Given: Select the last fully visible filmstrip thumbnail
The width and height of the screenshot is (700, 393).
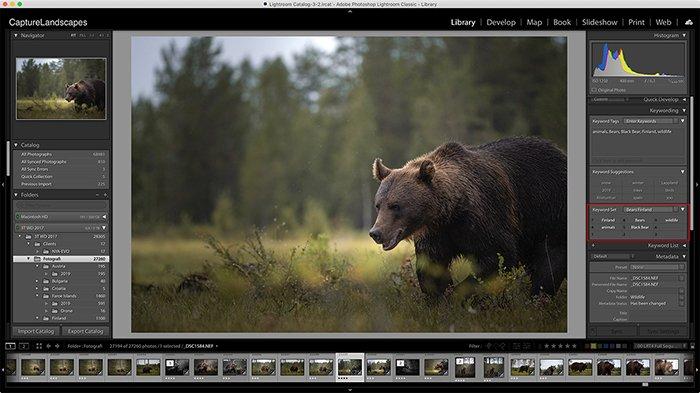Looking at the screenshot, I should point(666,367).
